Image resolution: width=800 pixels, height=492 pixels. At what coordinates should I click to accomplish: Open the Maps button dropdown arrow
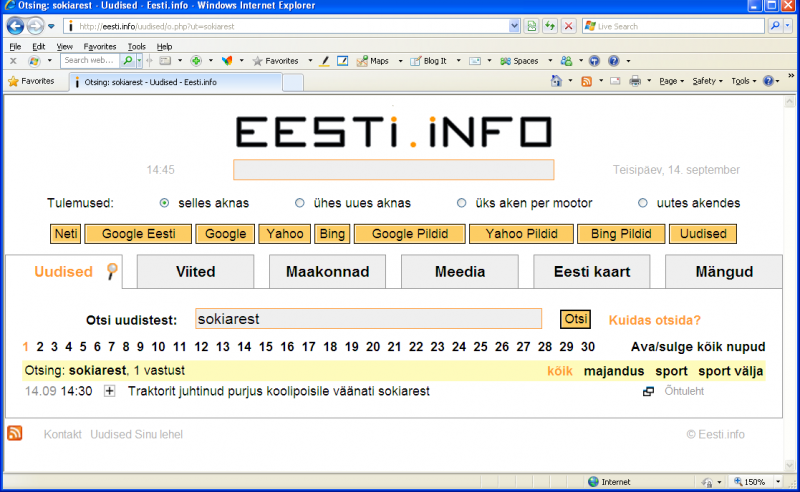(x=401, y=61)
